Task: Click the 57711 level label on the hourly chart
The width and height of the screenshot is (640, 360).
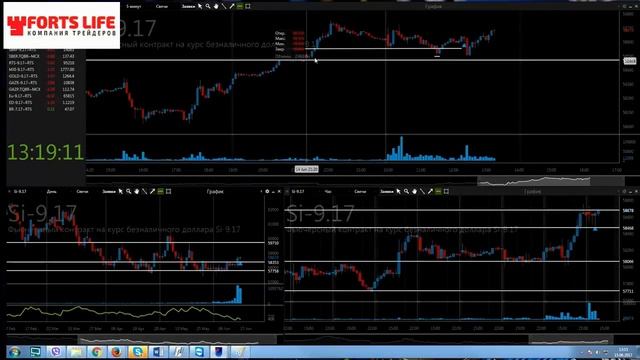Action: (x=629, y=291)
